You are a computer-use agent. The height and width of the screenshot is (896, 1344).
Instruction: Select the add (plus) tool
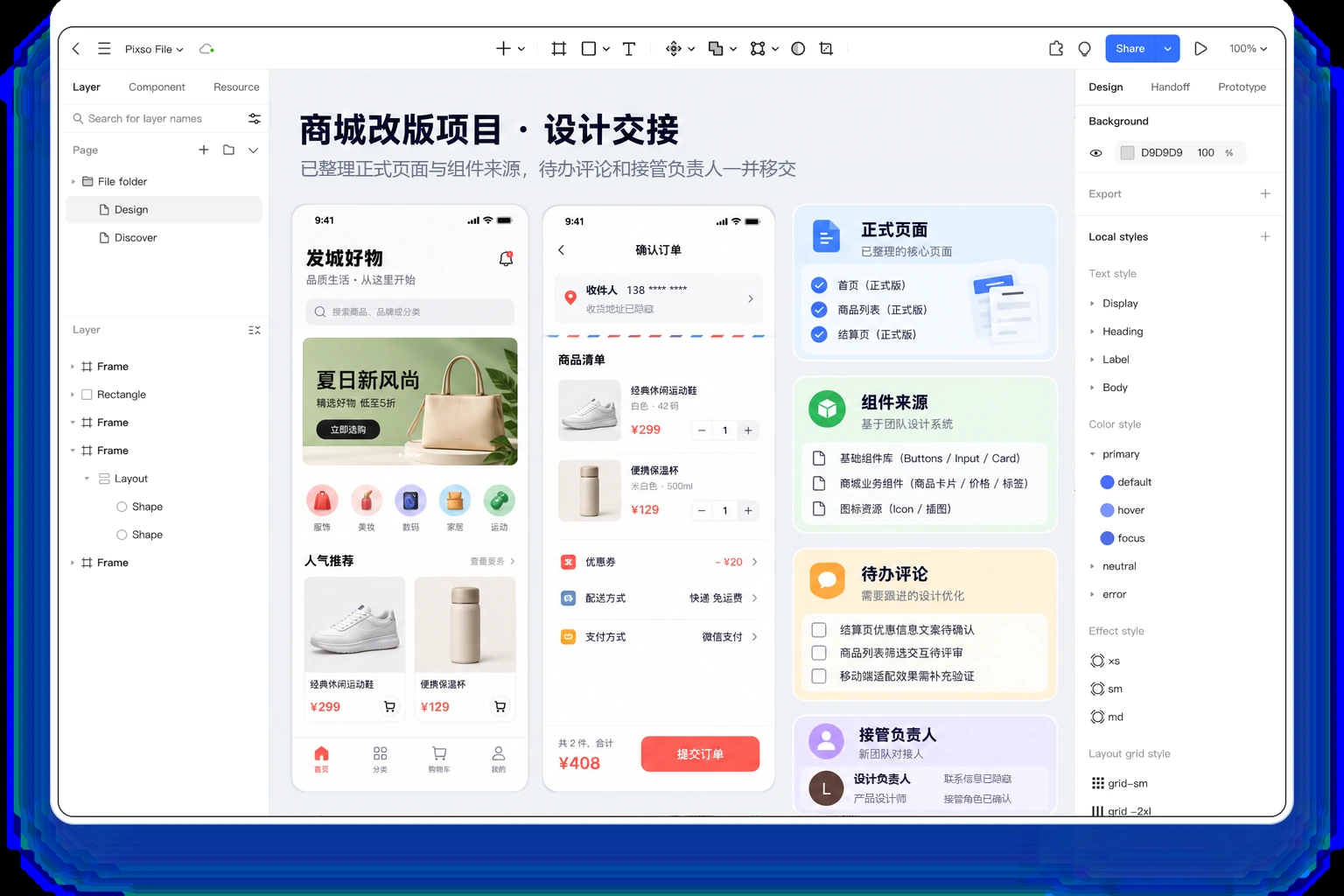pos(503,49)
